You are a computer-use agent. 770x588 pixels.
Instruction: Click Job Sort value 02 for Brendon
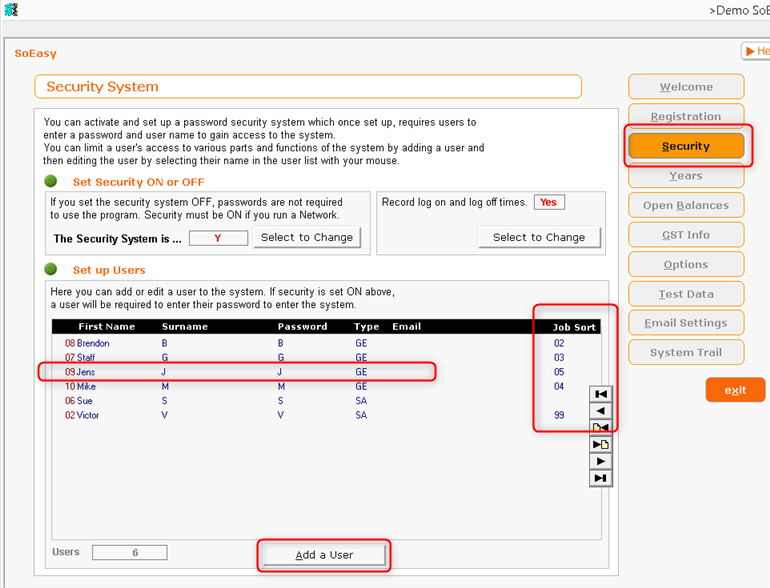[559, 343]
